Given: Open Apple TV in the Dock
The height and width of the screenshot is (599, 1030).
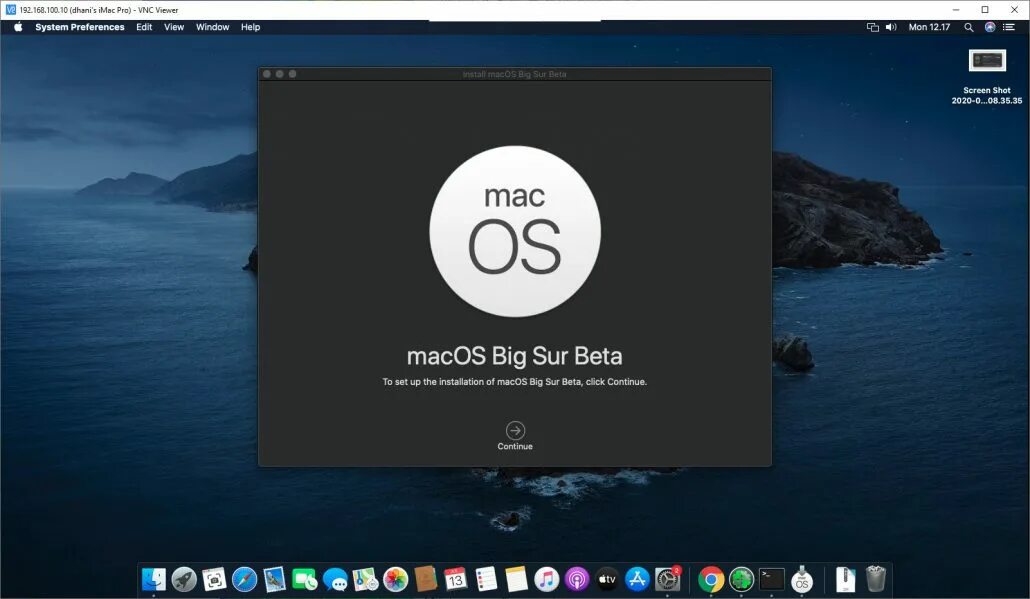Looking at the screenshot, I should [607, 579].
